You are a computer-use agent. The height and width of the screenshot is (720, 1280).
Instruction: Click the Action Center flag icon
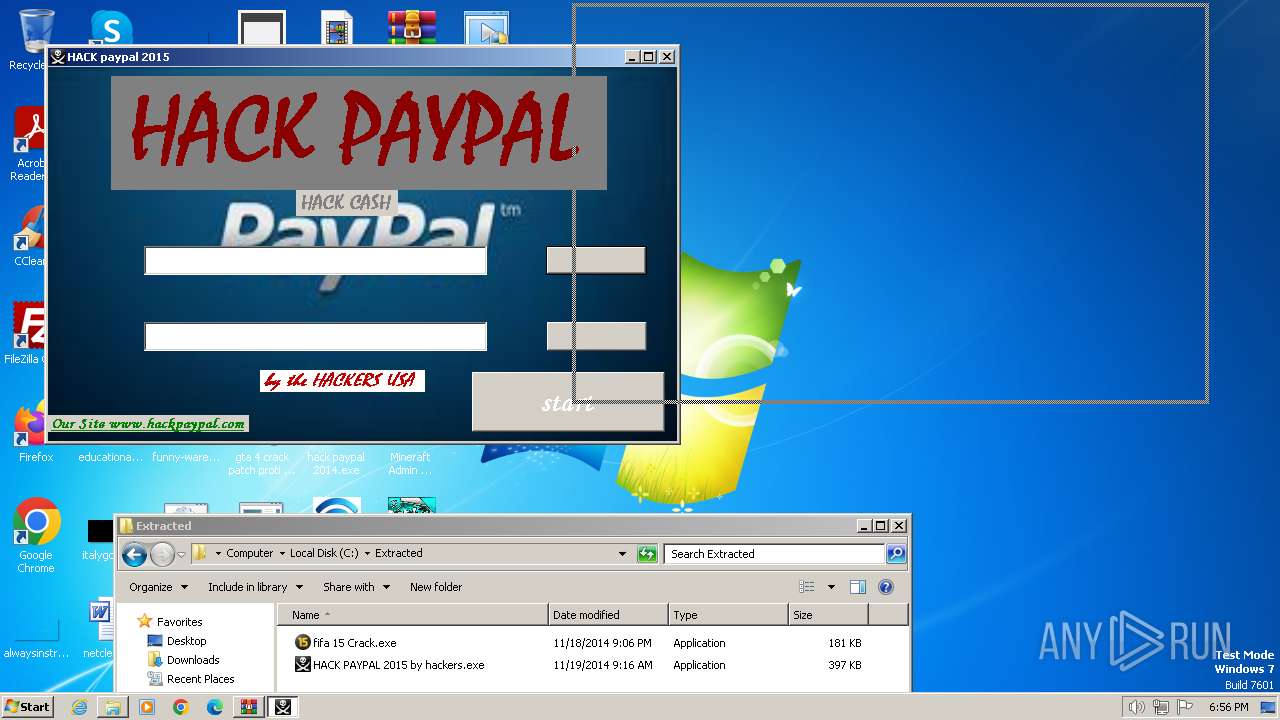pos(1185,707)
